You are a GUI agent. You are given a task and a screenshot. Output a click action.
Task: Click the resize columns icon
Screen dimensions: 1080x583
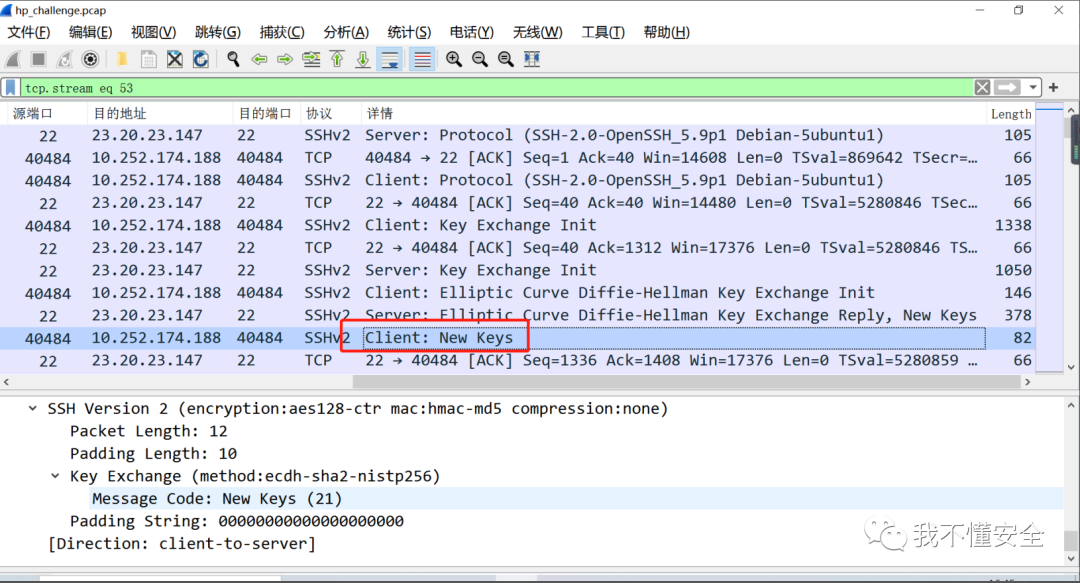[x=532, y=59]
